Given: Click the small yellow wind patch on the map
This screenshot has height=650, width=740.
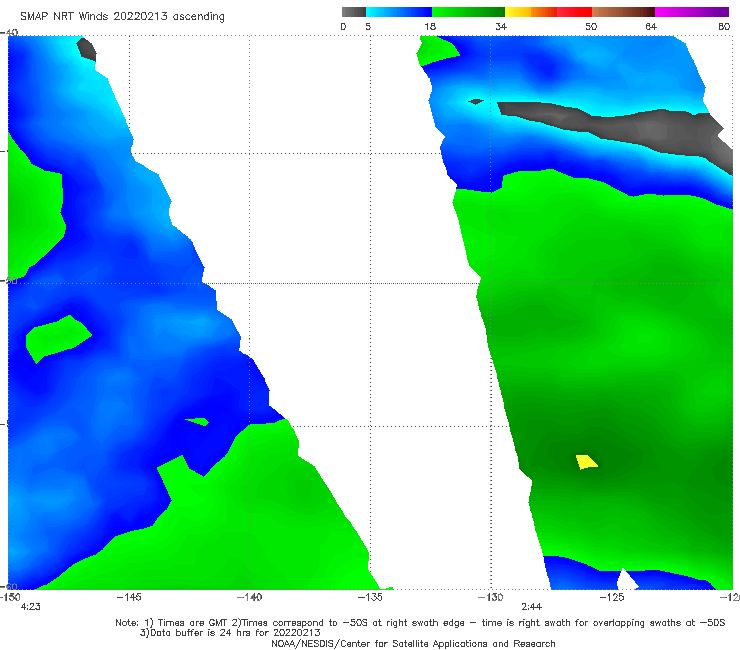Looking at the screenshot, I should click(x=587, y=462).
